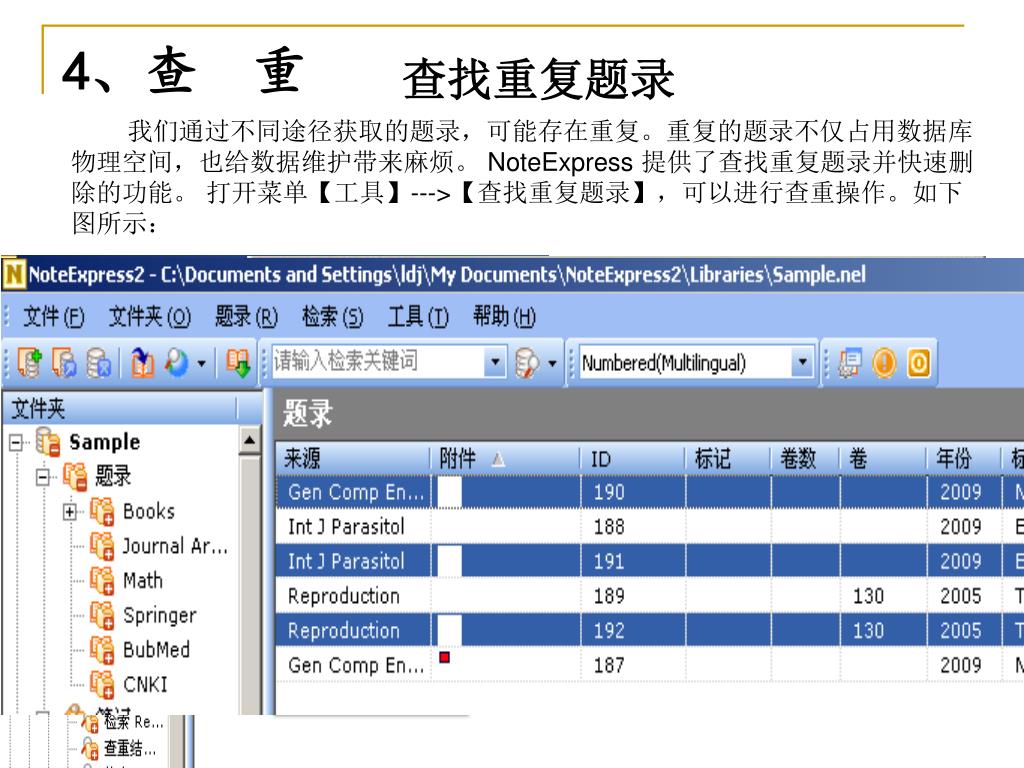The width and height of the screenshot is (1024, 768).
Task: Select the Math folder
Action: (x=142, y=580)
